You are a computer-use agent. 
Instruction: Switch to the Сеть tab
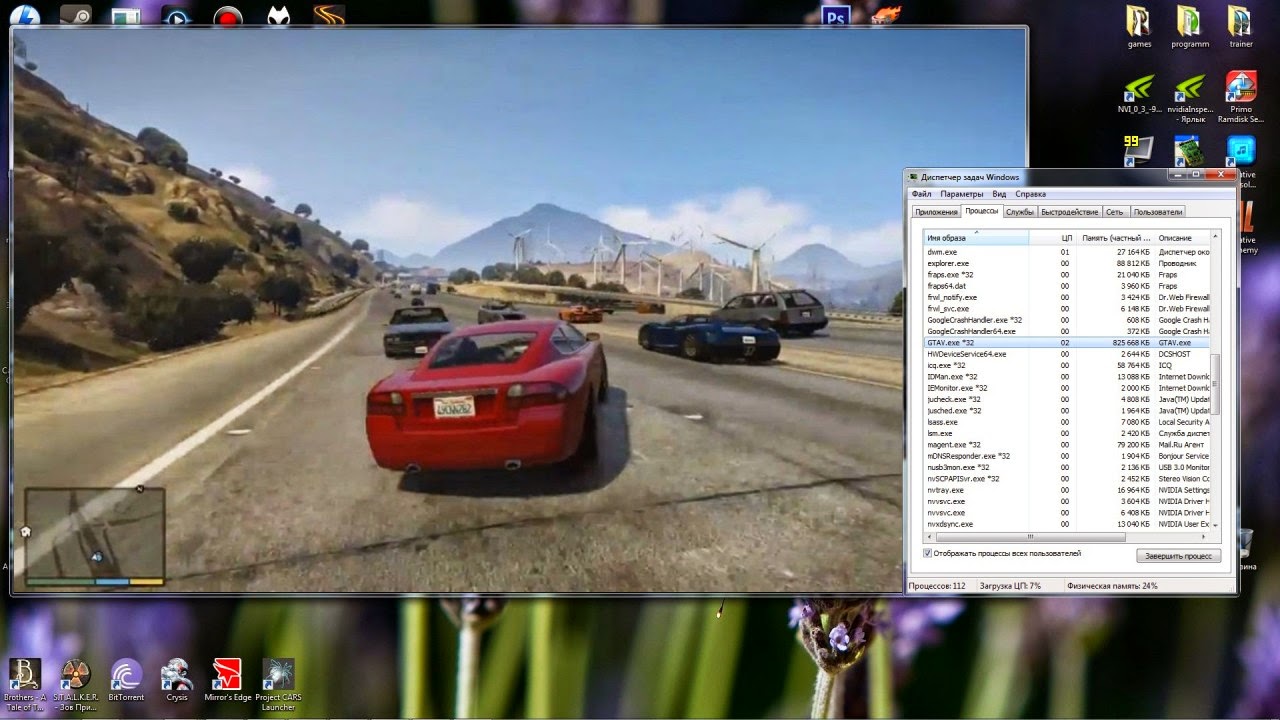(x=1114, y=212)
